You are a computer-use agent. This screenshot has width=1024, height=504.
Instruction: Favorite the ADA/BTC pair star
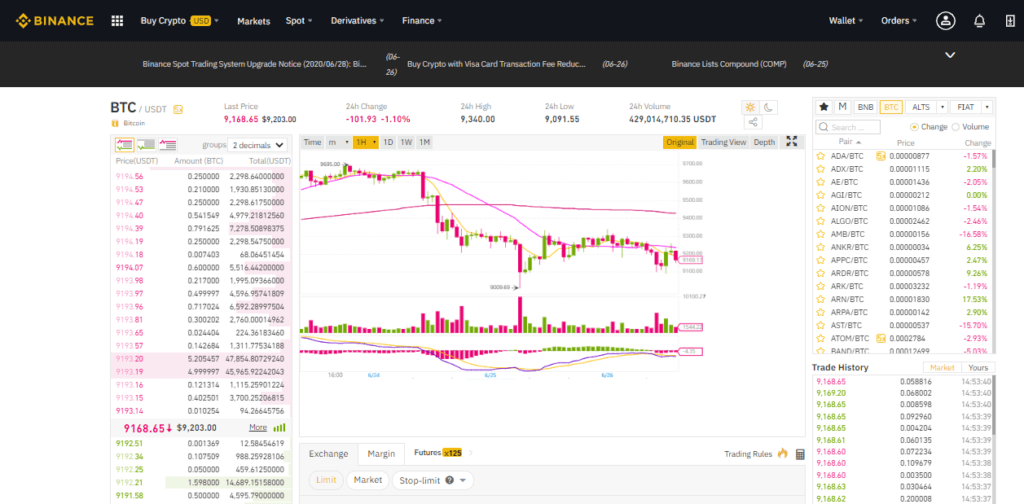pos(820,156)
